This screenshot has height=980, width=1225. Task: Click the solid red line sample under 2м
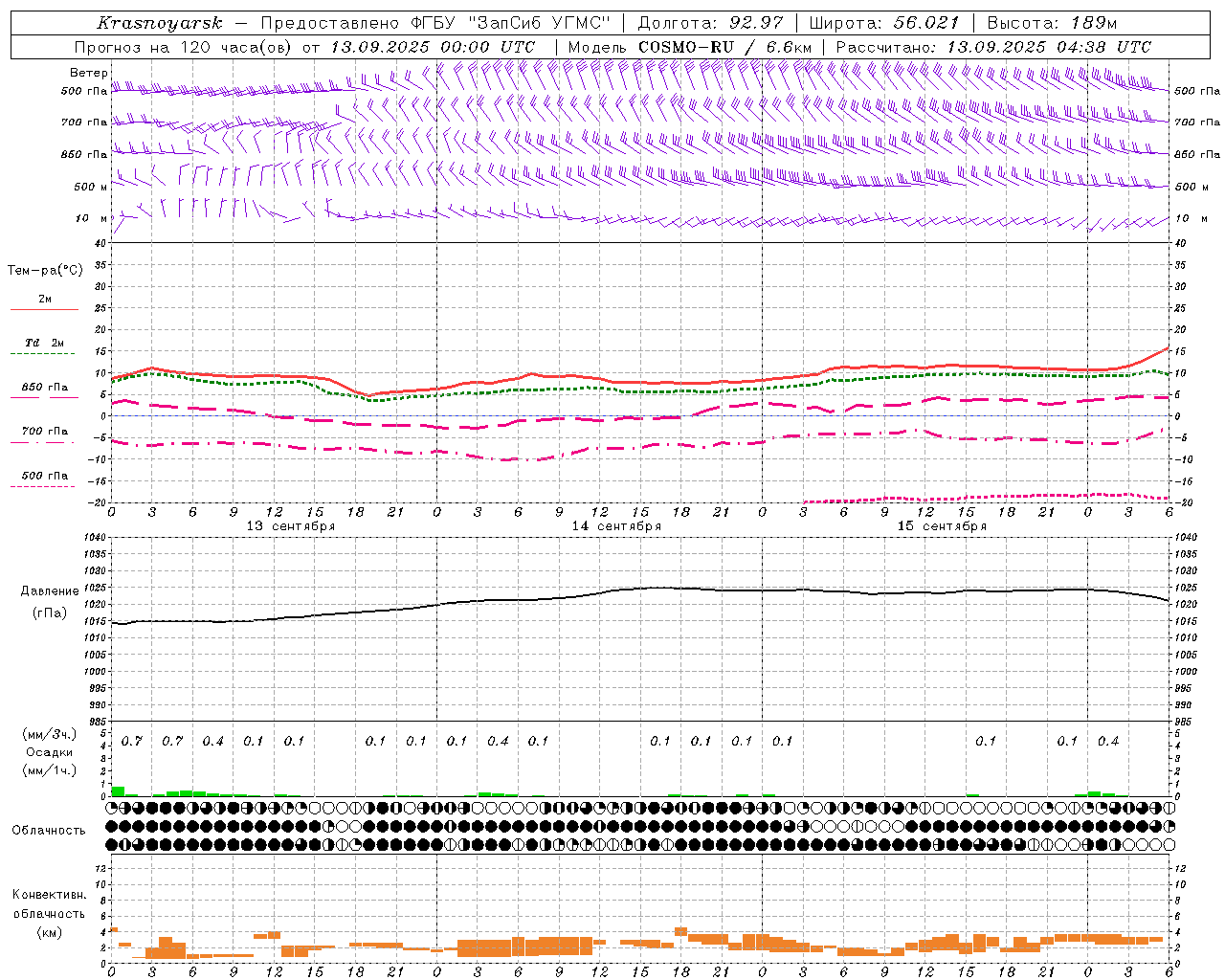pos(44,310)
